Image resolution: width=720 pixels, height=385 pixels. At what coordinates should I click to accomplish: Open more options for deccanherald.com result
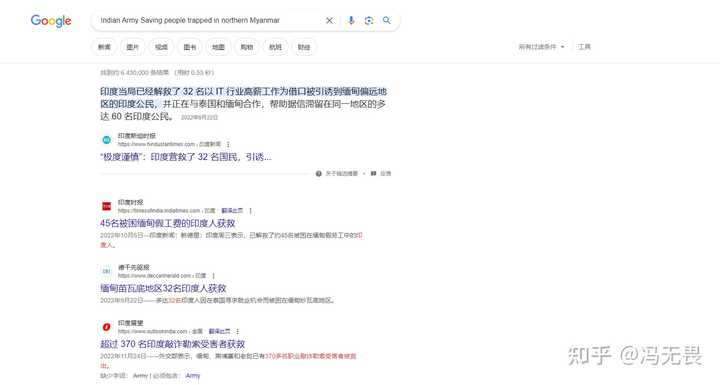click(214, 276)
